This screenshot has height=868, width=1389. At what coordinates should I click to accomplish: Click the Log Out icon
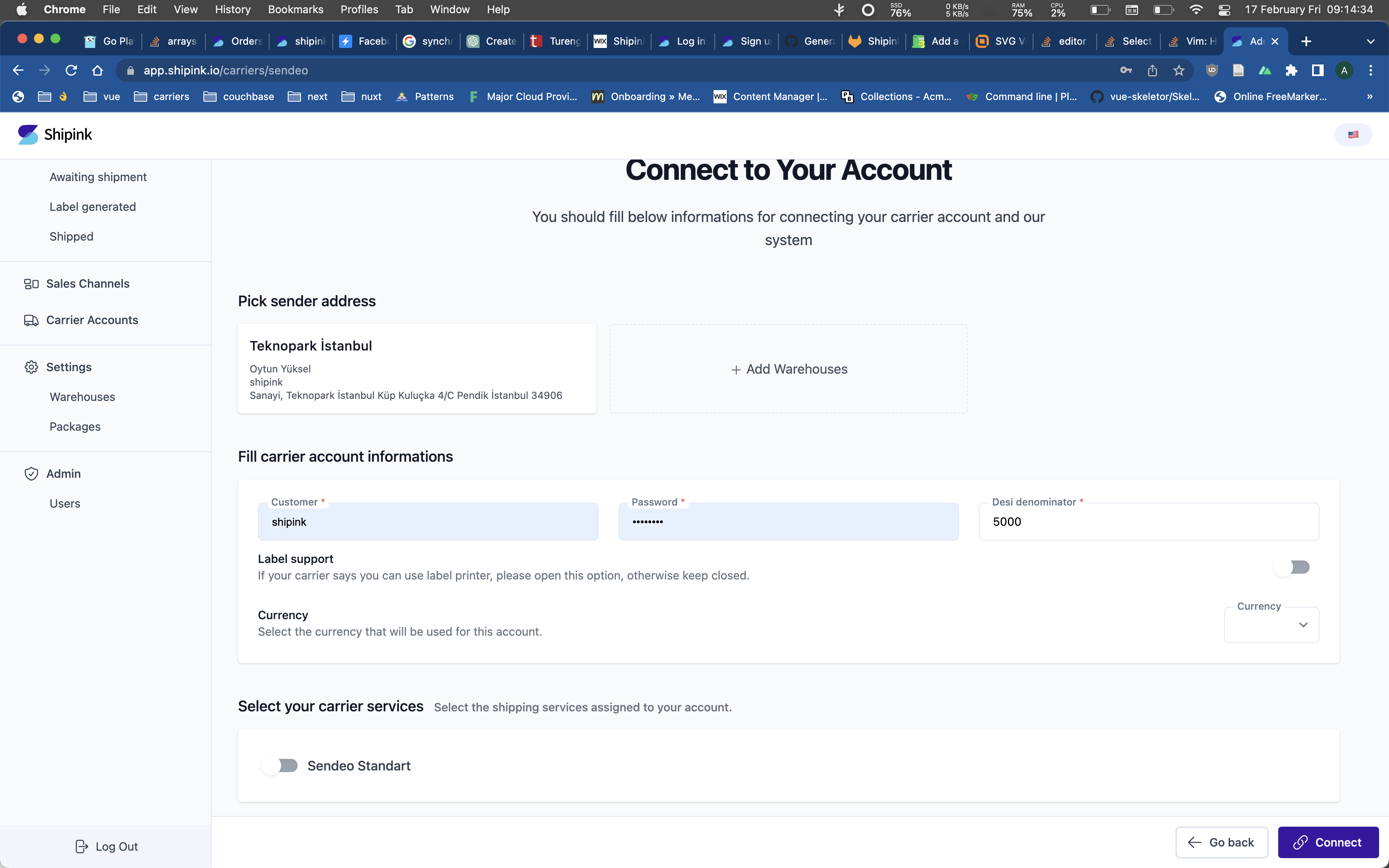pos(82,846)
